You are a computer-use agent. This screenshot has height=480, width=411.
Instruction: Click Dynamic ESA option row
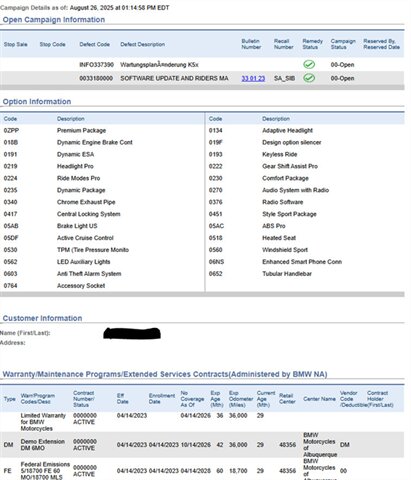[x=75, y=154]
